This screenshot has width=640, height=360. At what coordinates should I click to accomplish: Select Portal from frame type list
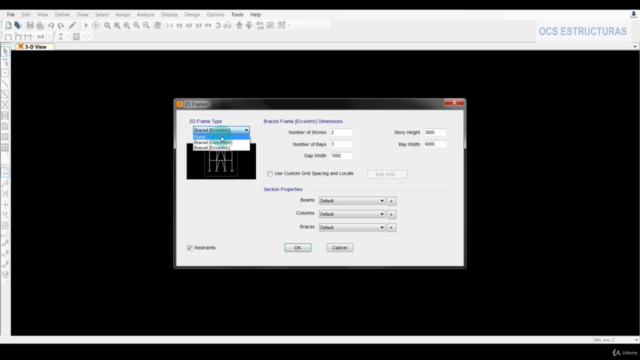point(221,137)
